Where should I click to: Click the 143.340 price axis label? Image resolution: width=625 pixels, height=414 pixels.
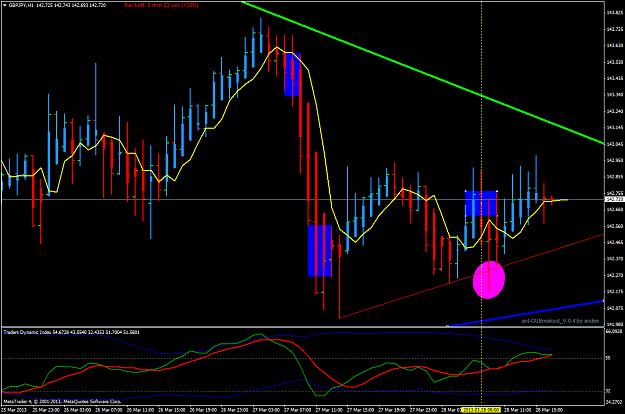coord(615,94)
